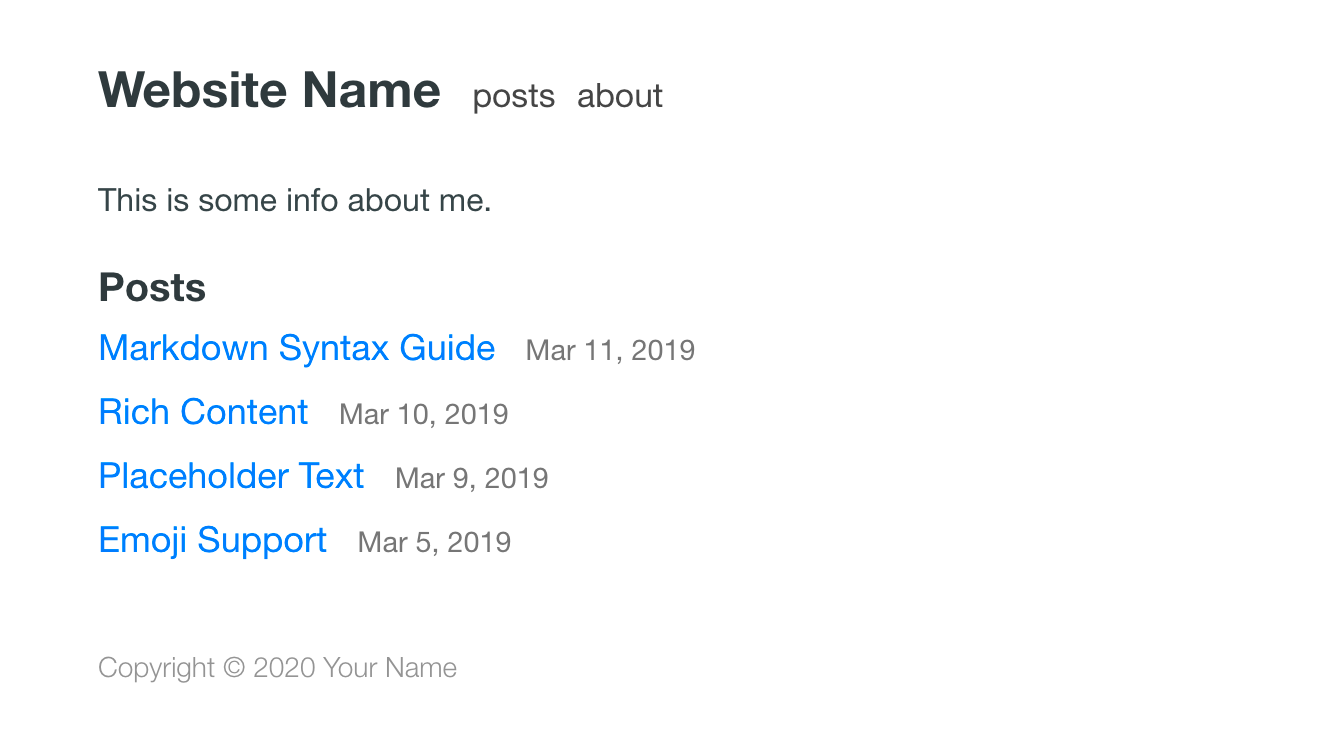The width and height of the screenshot is (1334, 750).
Task: Go to the about page
Action: click(619, 96)
